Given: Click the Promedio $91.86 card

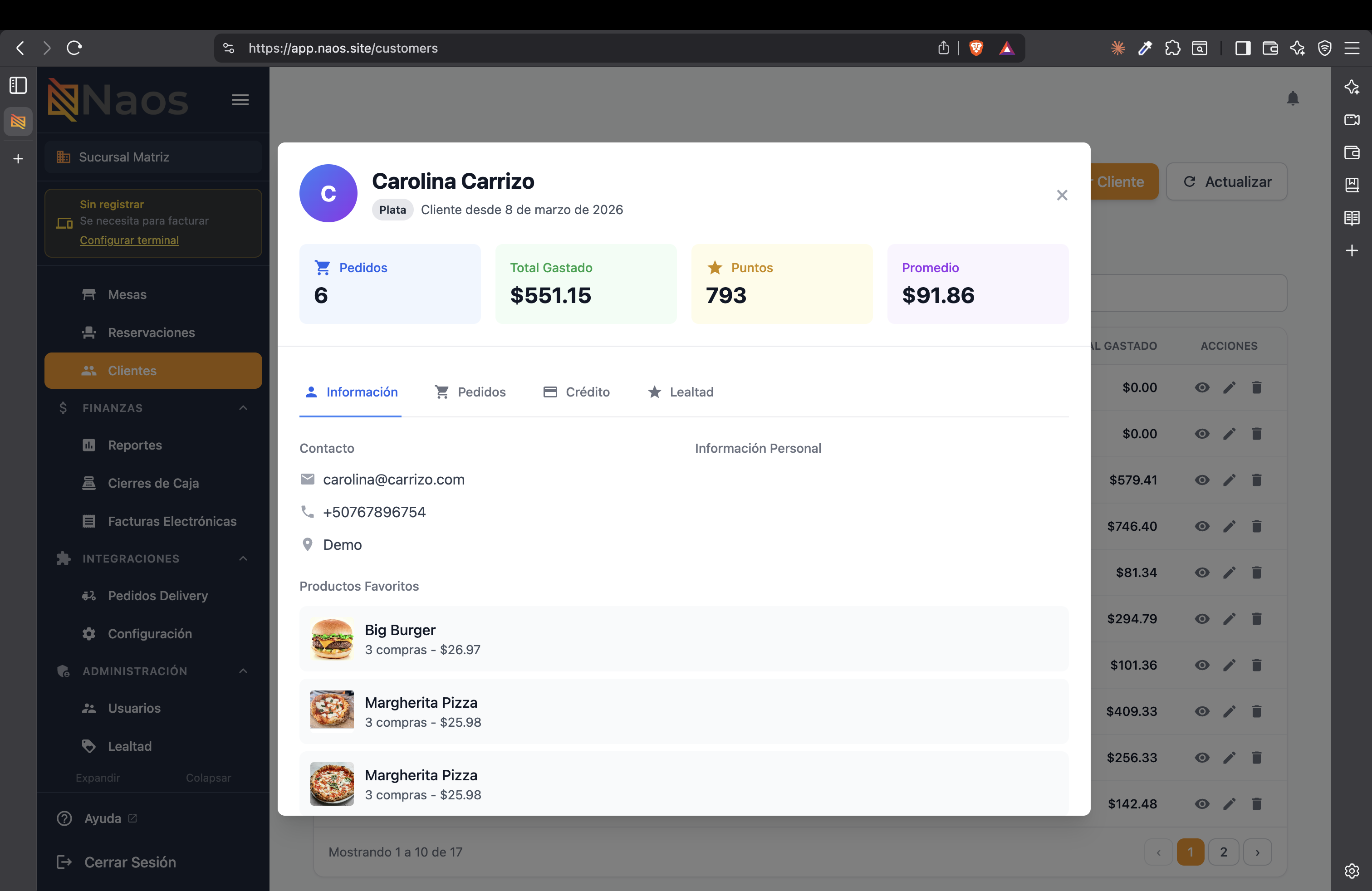Looking at the screenshot, I should (x=978, y=284).
